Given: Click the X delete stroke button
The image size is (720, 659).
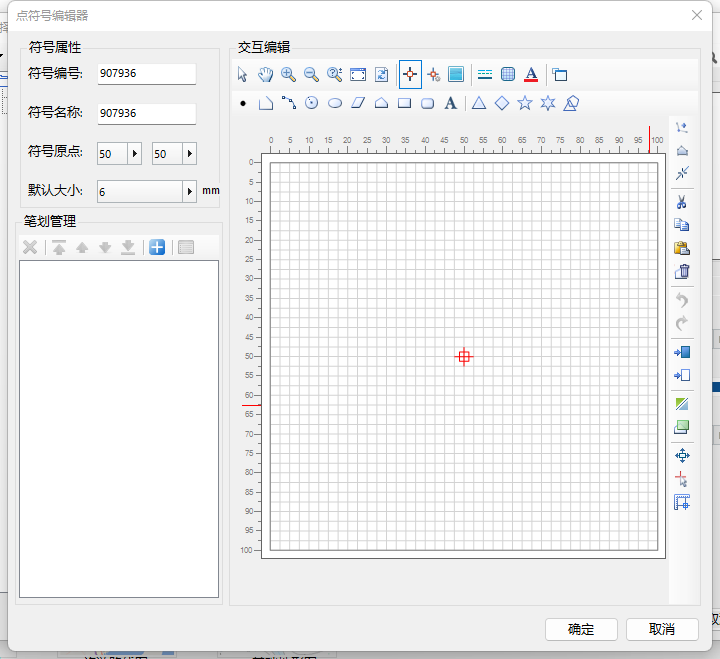Looking at the screenshot, I should click(30, 248).
